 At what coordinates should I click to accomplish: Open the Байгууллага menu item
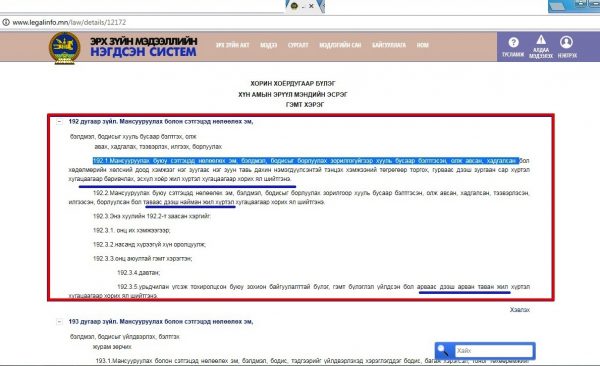(x=389, y=45)
